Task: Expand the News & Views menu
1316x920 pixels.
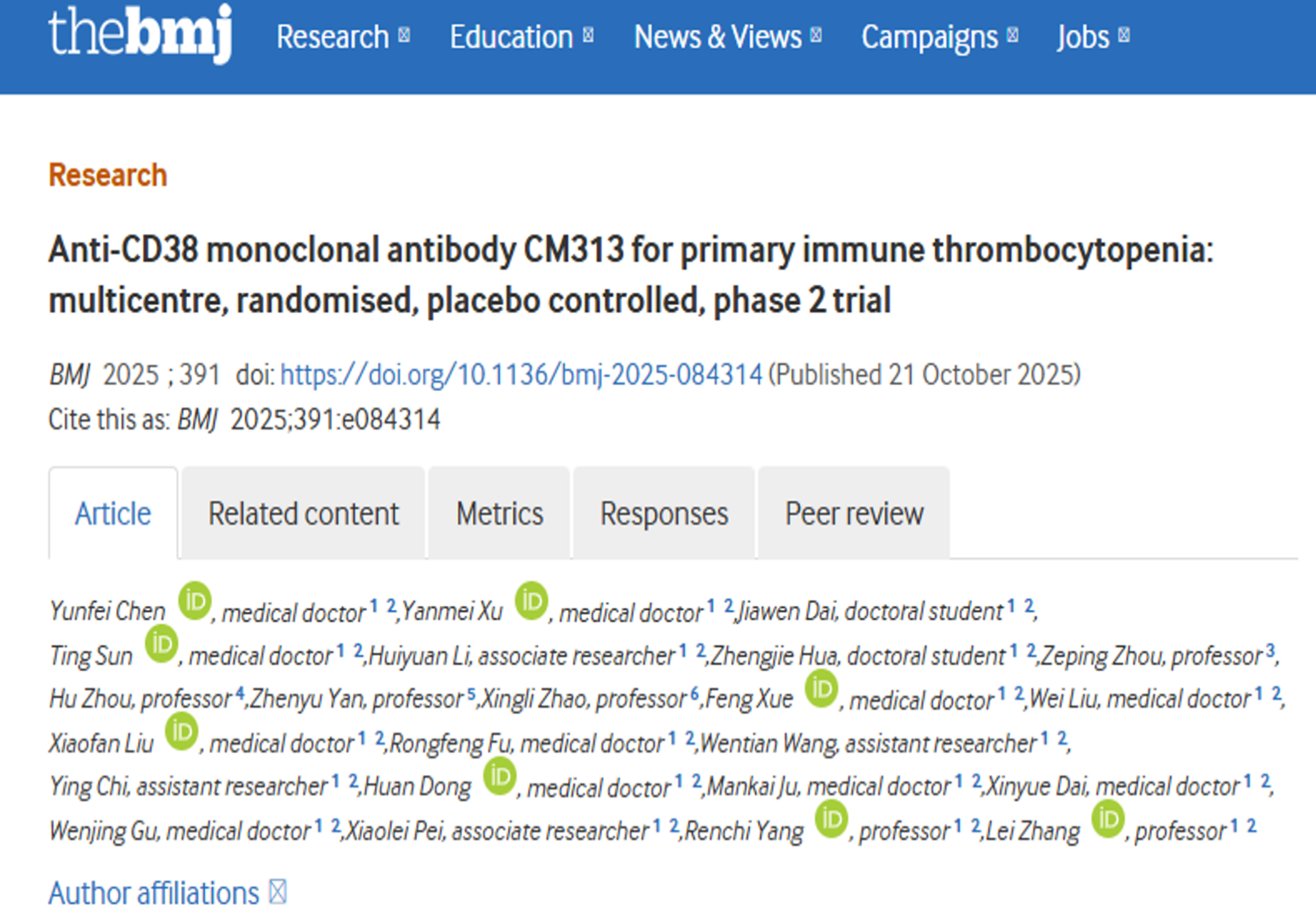Action: [727, 37]
